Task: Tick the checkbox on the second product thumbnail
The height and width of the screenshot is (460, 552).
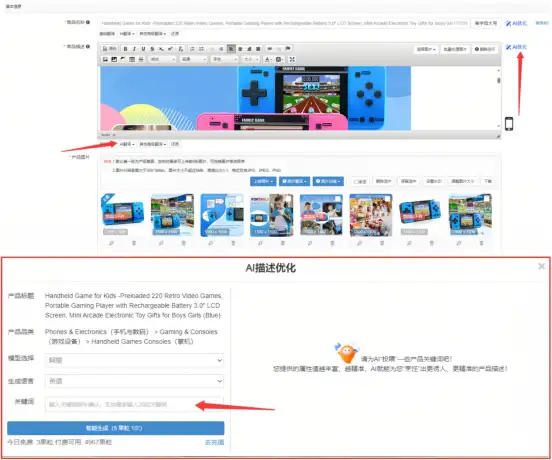Action: [189, 199]
